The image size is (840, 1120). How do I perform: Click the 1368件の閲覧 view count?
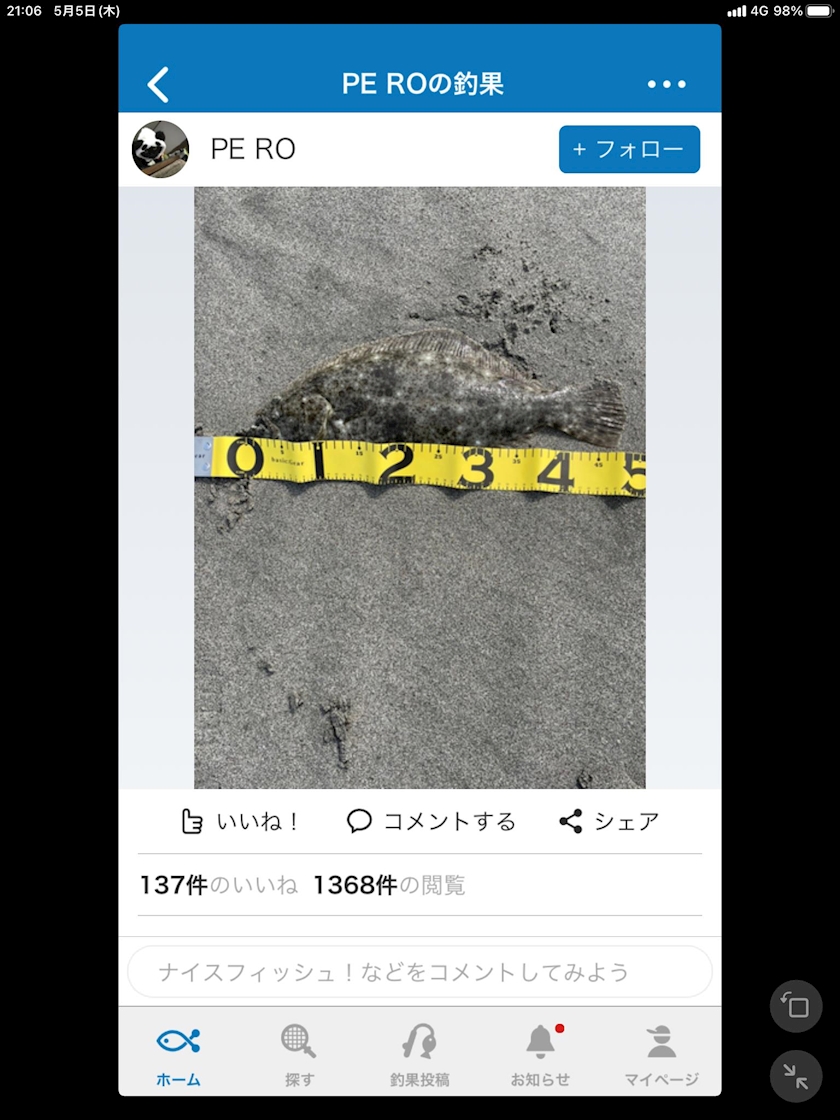tap(389, 885)
